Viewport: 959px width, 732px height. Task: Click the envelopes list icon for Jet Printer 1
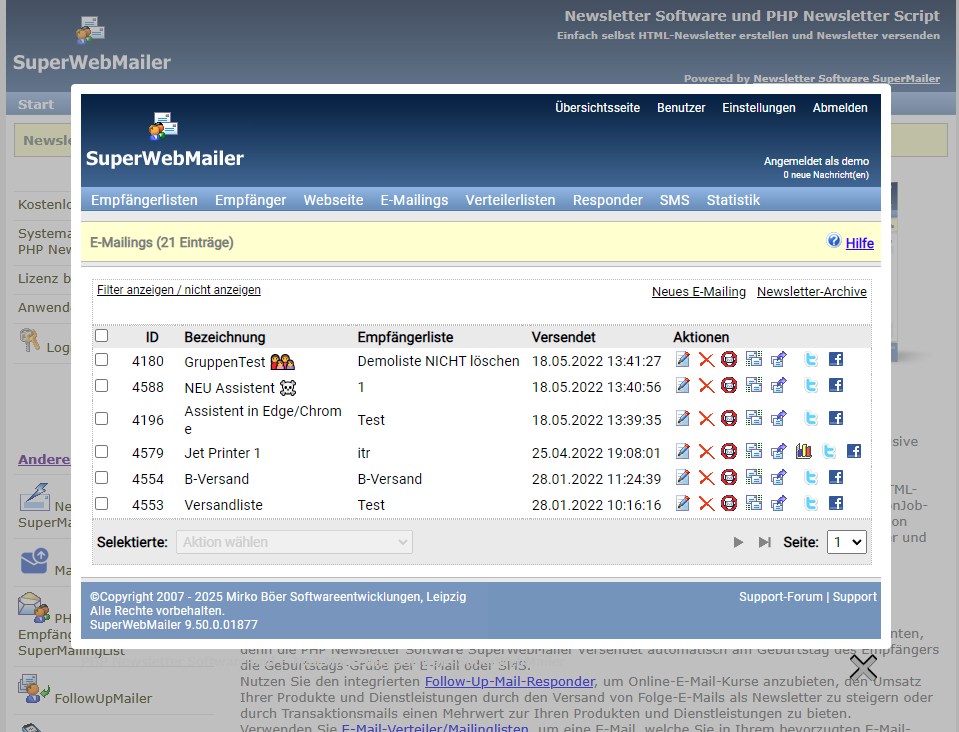click(x=754, y=451)
